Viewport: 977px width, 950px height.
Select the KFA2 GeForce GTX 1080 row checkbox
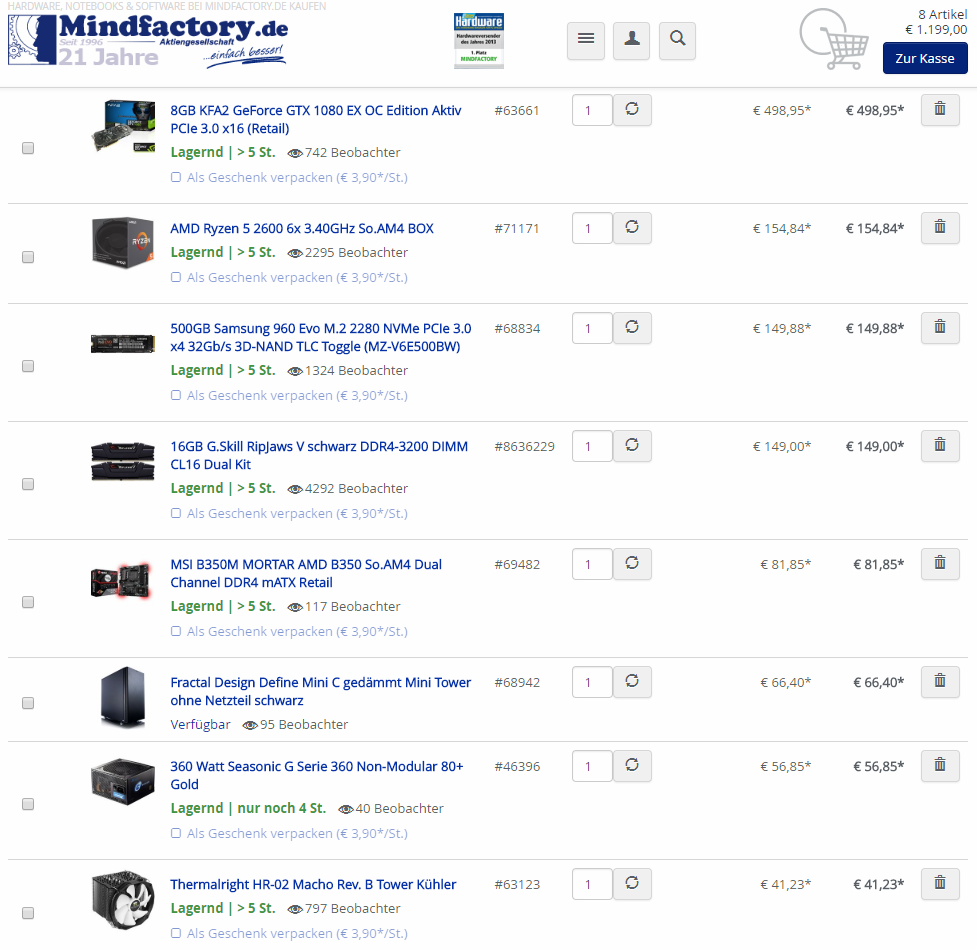tap(28, 148)
